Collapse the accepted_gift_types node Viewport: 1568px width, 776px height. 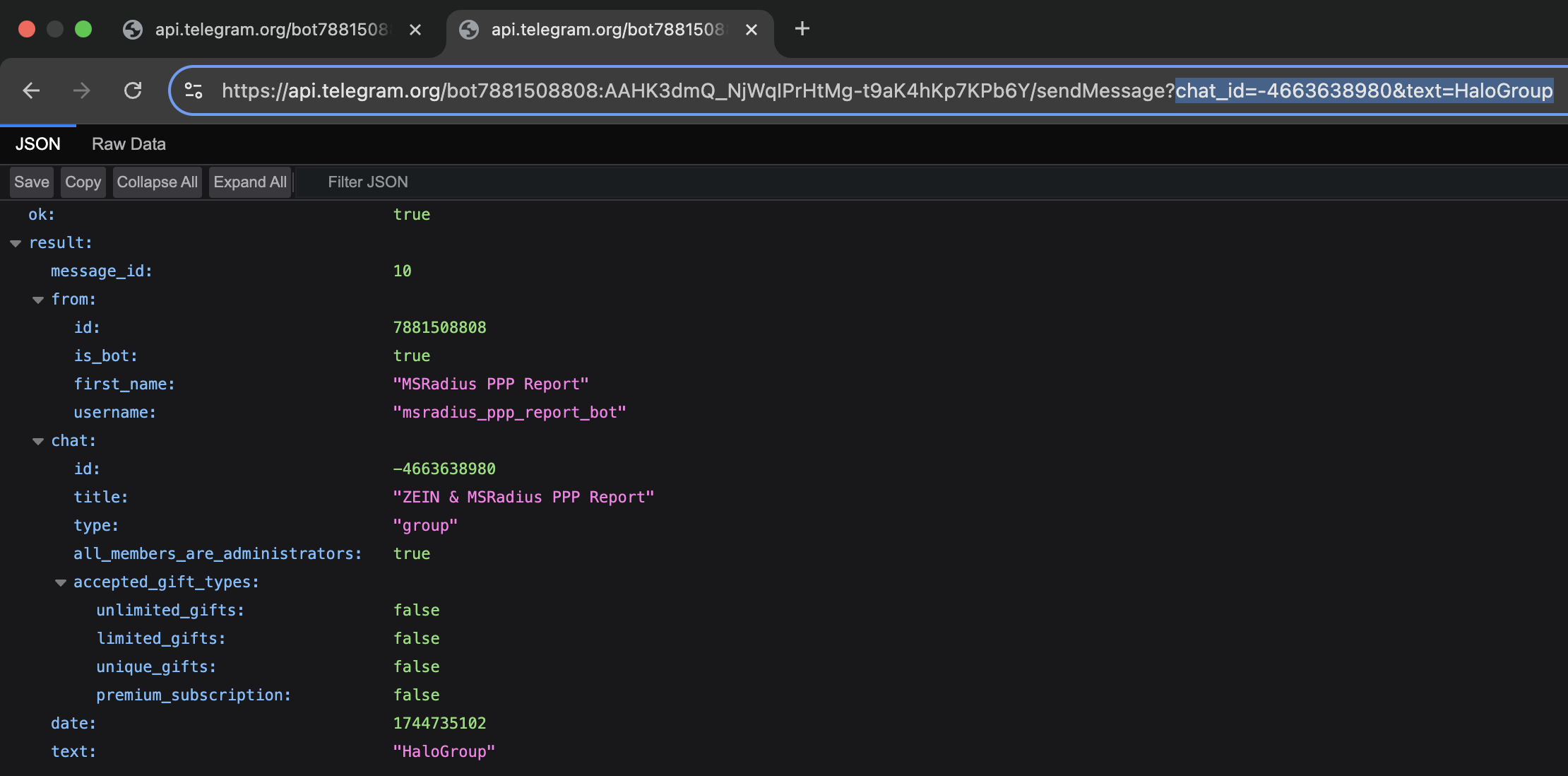(x=61, y=582)
